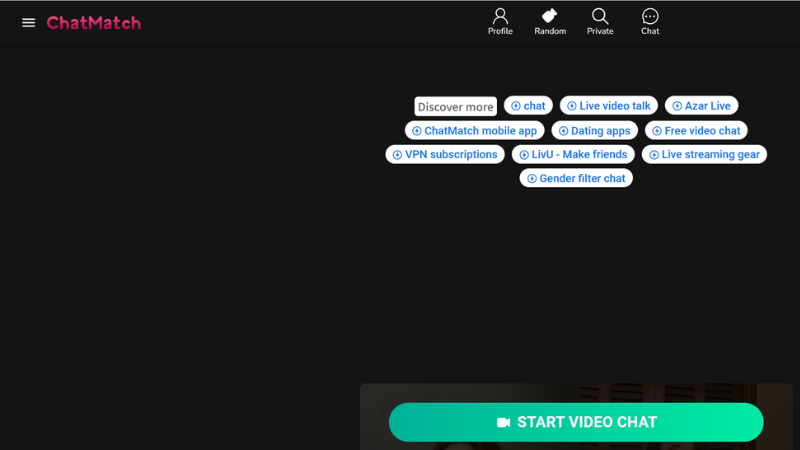This screenshot has width=800, height=450.
Task: Click 'Free video chat' chip
Action: [696, 131]
